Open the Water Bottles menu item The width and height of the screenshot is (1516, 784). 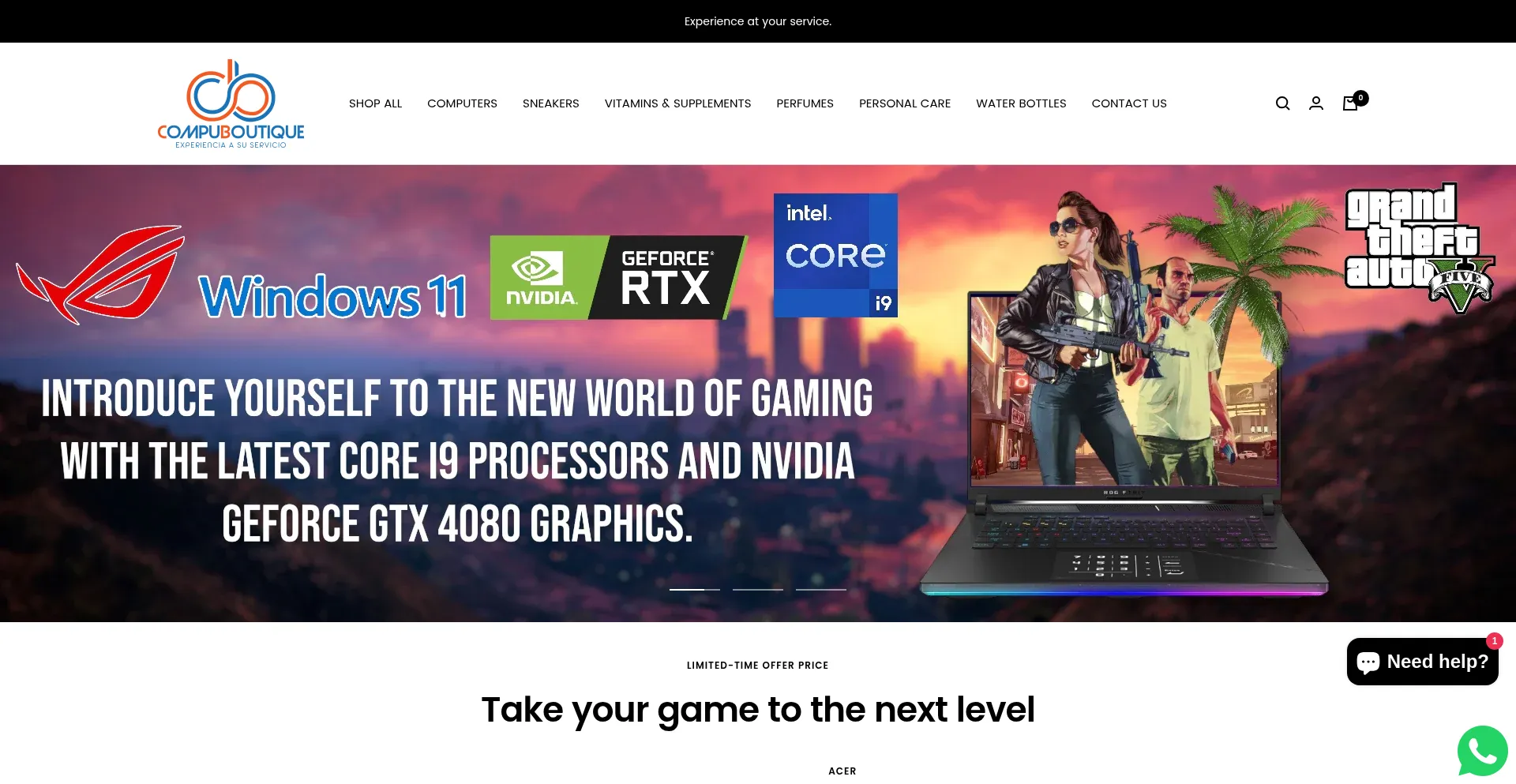[1021, 103]
